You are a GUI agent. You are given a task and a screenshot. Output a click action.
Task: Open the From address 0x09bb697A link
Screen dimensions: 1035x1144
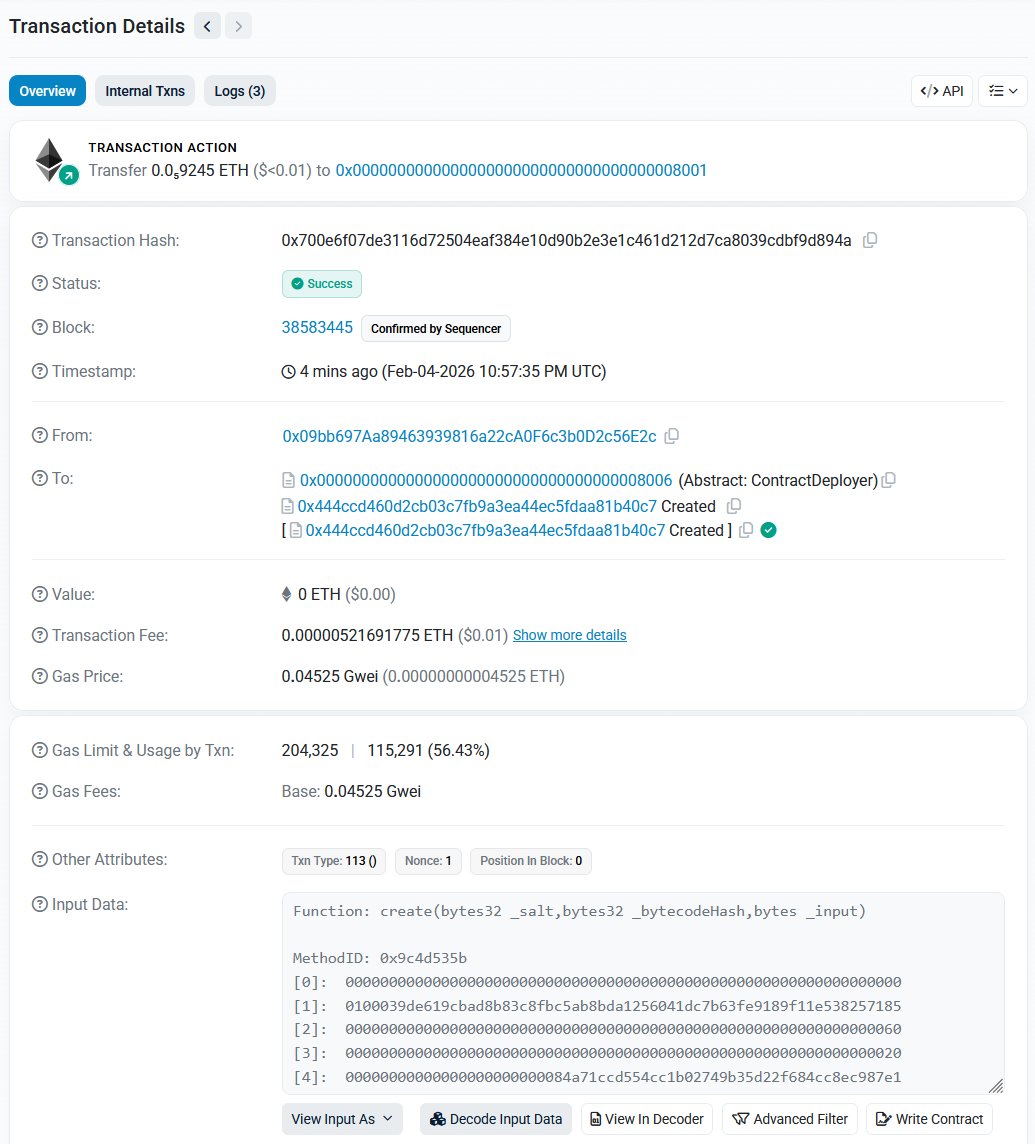point(469,436)
